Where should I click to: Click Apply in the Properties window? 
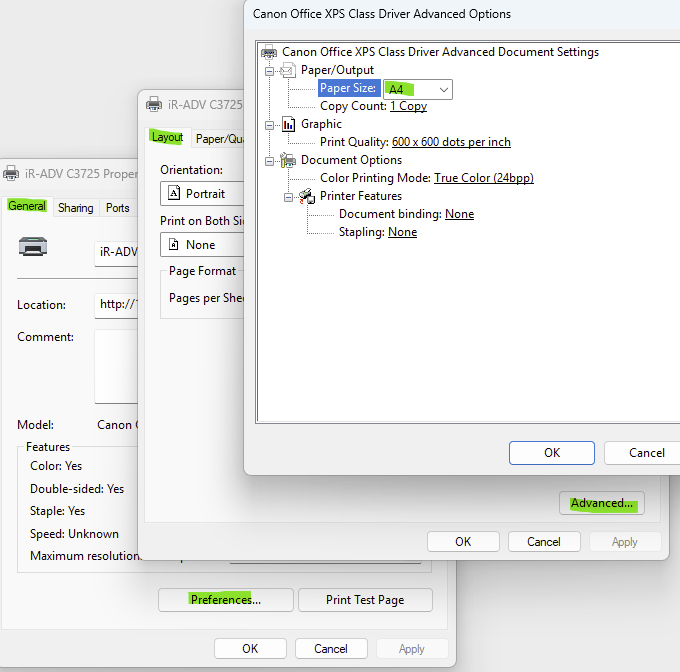click(412, 649)
